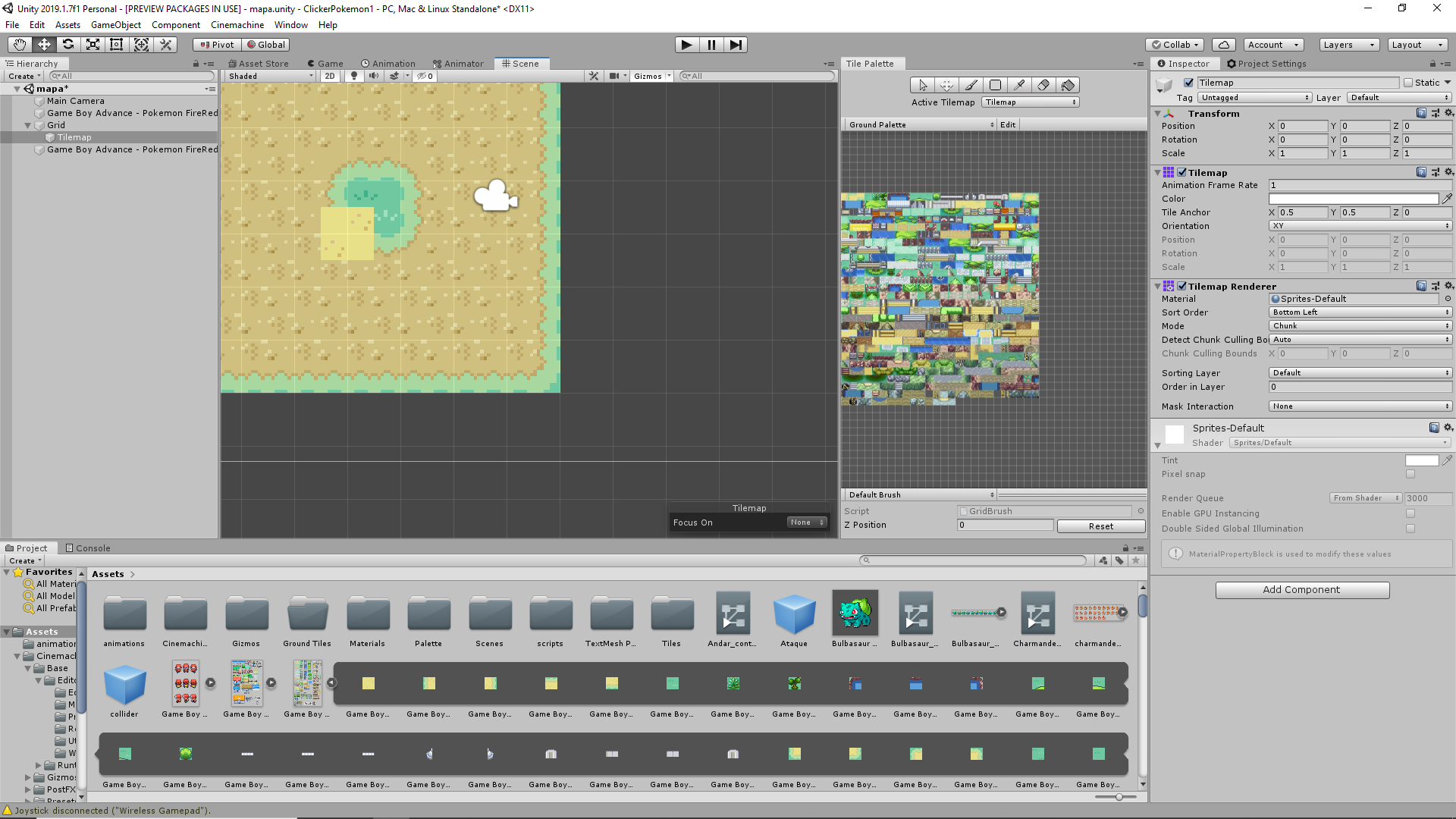Screen dimensions: 1456x819
Task: Disable the Tilemap Renderer component checkbox
Action: (x=1181, y=286)
